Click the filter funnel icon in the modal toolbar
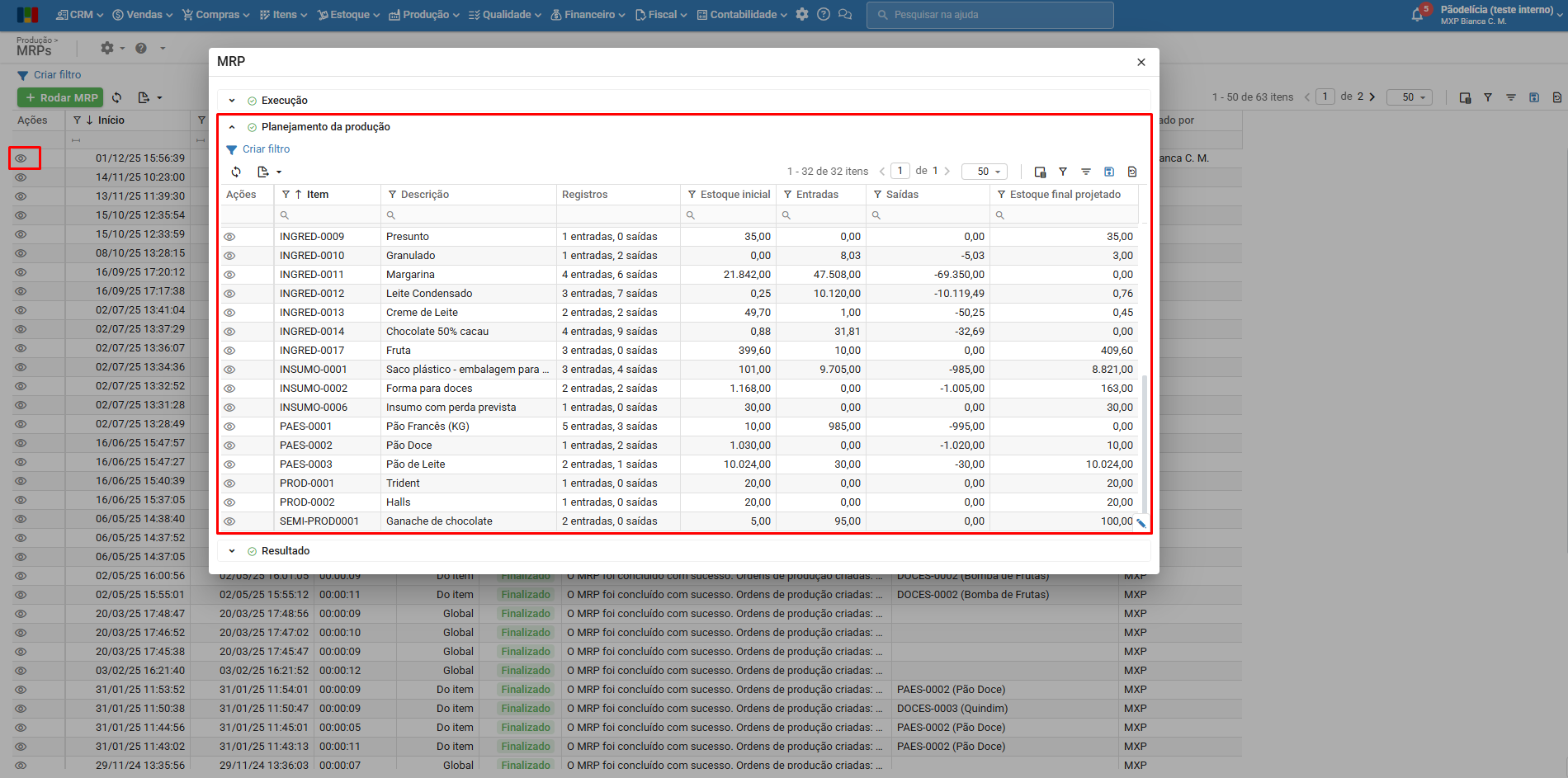The width and height of the screenshot is (1568, 778). pos(1063,172)
